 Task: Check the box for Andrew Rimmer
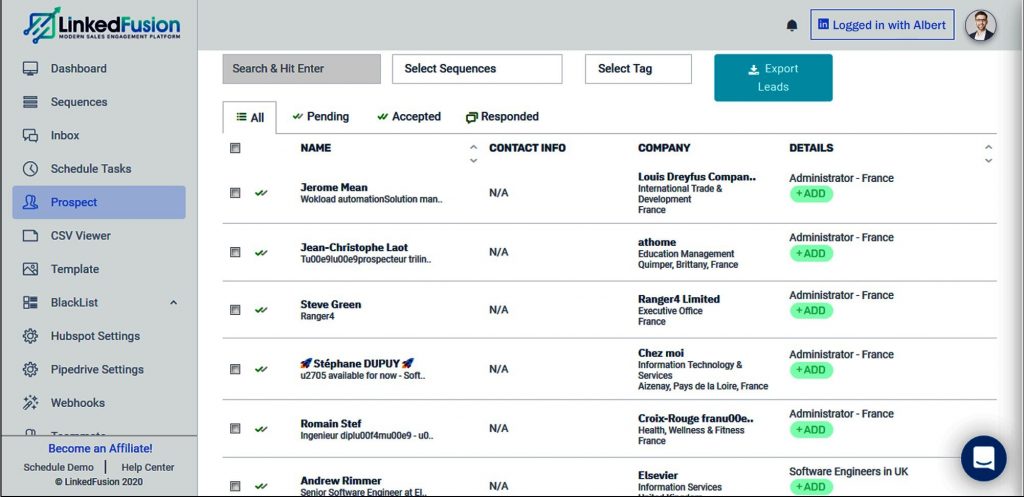[x=235, y=486]
